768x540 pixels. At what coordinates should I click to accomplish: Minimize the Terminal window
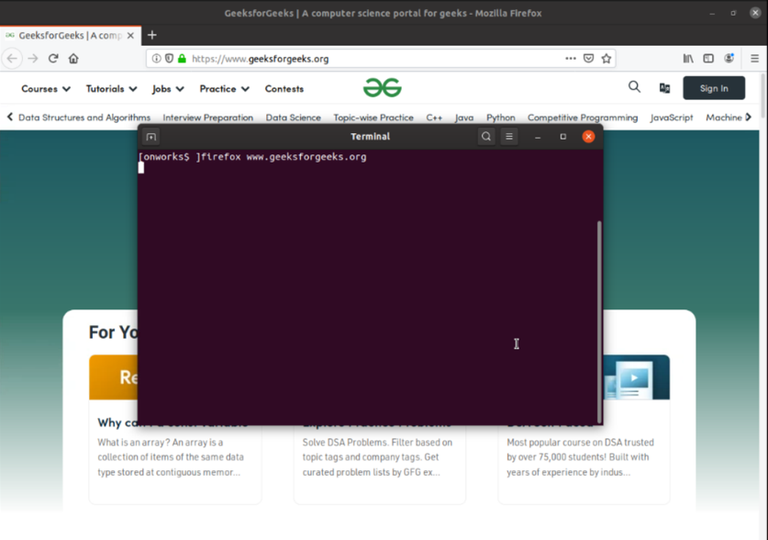(538, 137)
